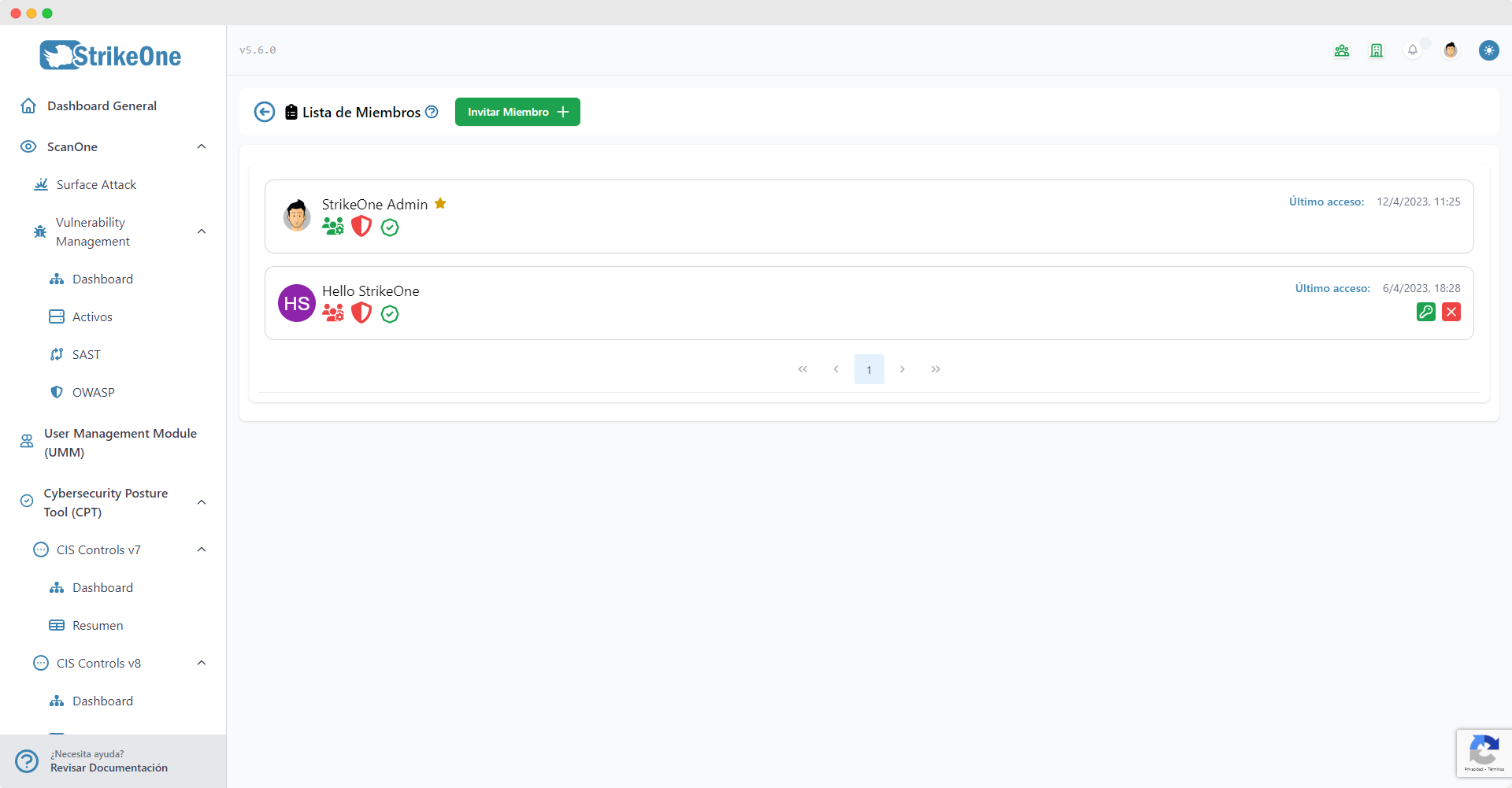
Task: Go to last page of members
Action: point(936,369)
